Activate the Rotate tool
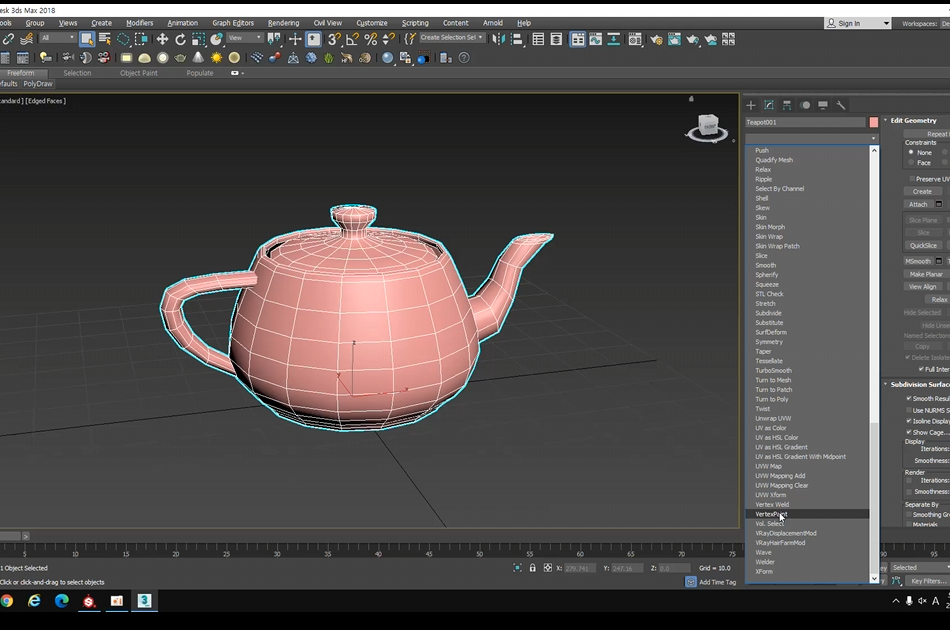950x630 pixels. (x=180, y=39)
